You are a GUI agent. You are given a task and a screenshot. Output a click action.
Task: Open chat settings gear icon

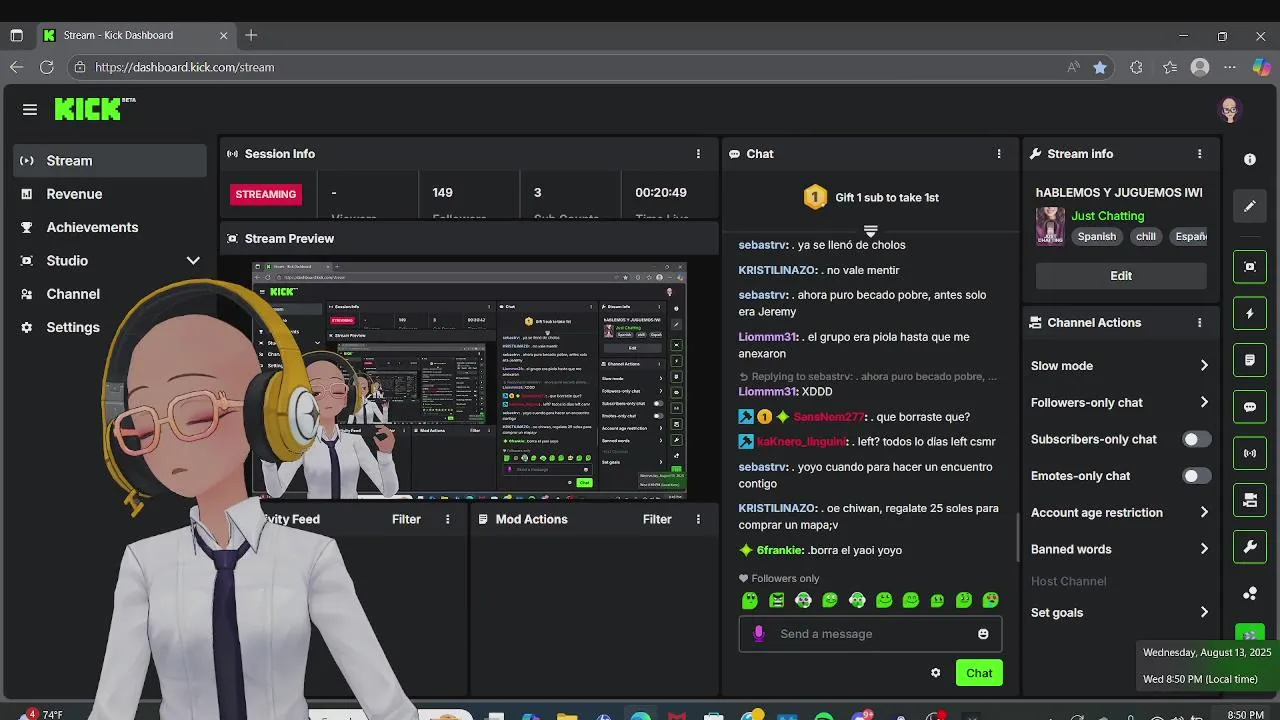pos(936,673)
